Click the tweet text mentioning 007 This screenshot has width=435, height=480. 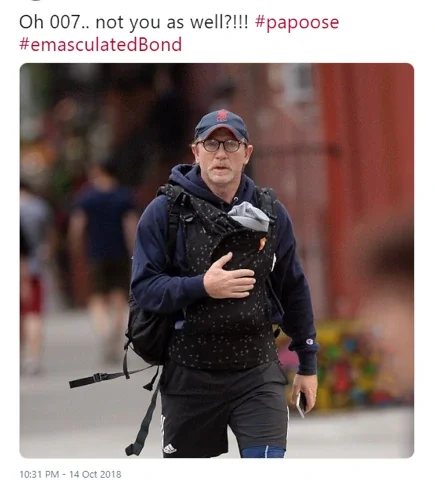pos(133,23)
